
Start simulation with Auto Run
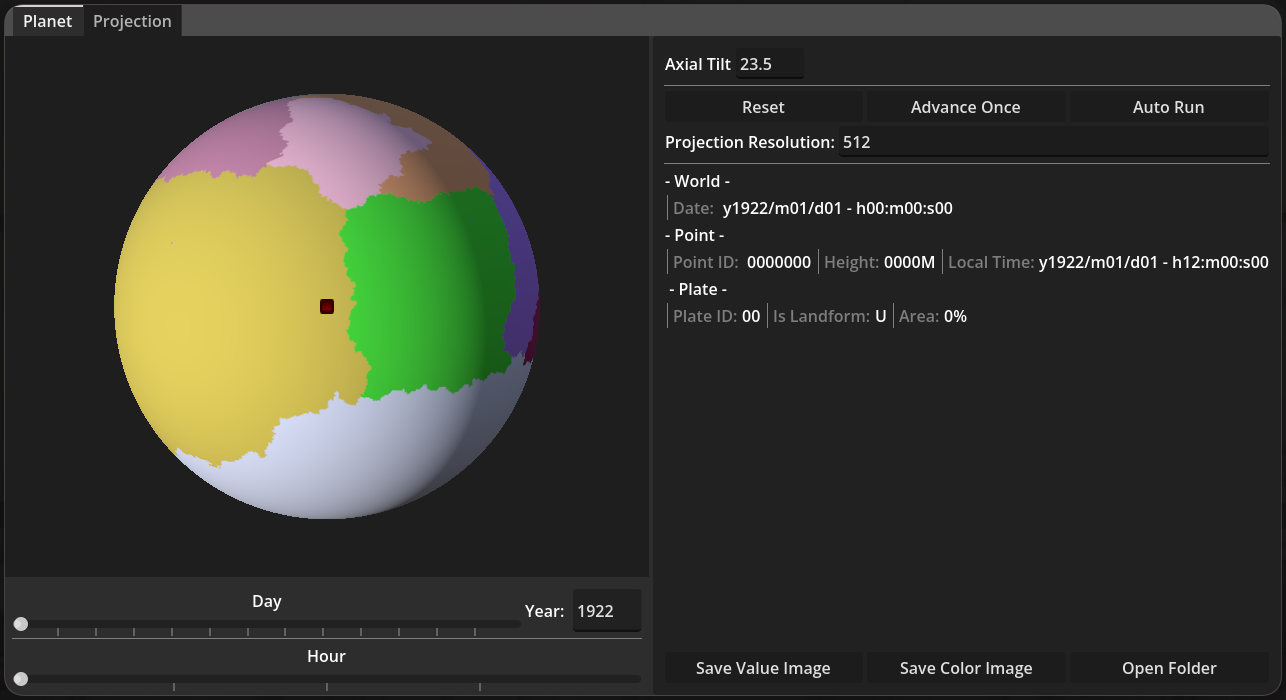coord(1168,107)
